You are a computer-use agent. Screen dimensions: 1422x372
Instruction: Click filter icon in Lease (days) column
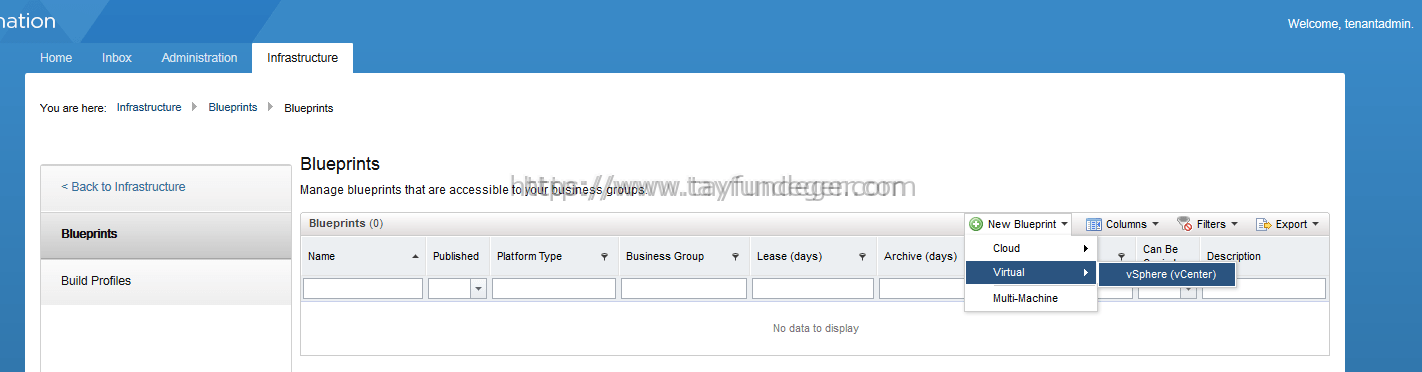862,257
